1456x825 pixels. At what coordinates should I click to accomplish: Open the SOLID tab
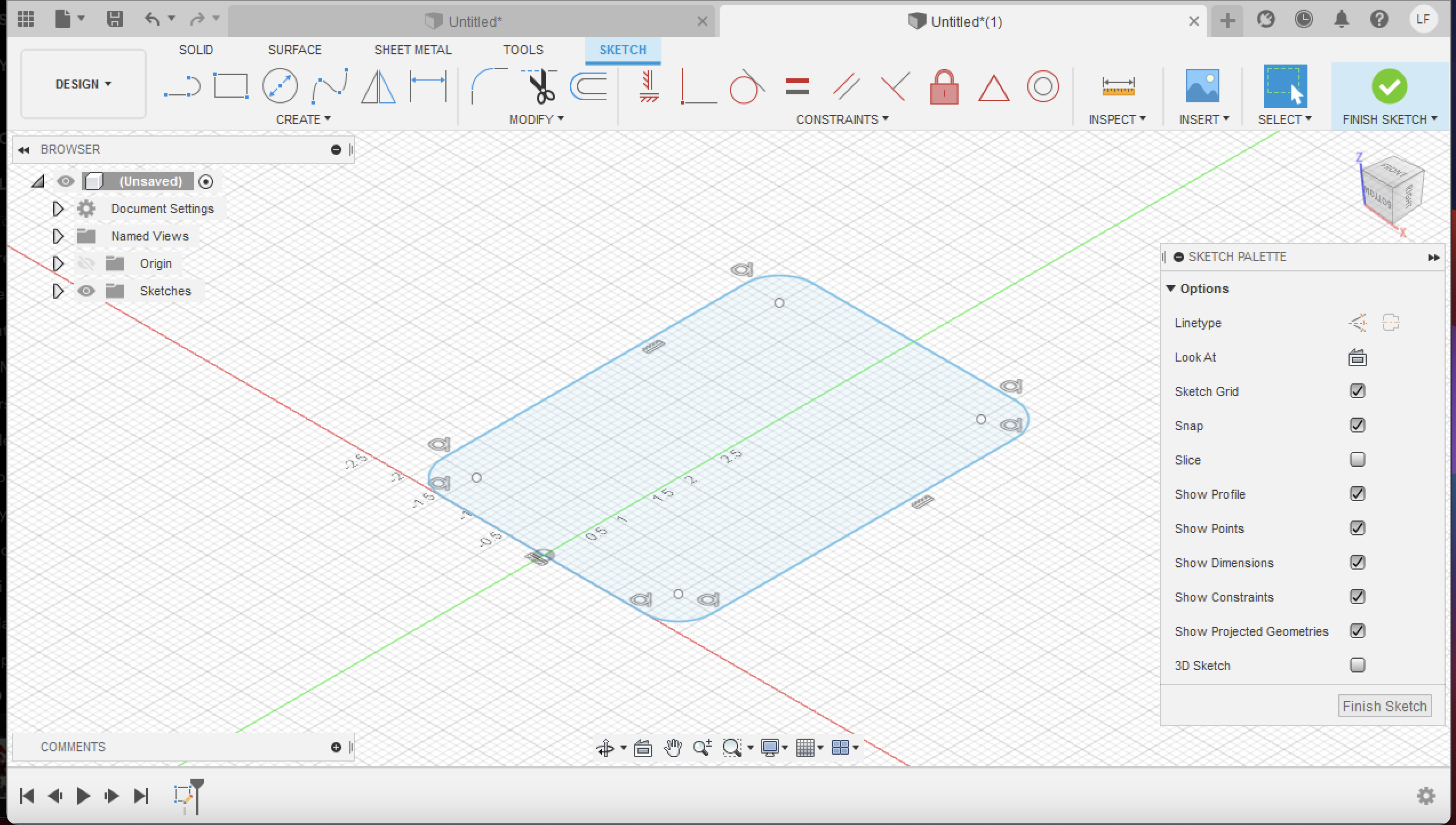(x=196, y=50)
